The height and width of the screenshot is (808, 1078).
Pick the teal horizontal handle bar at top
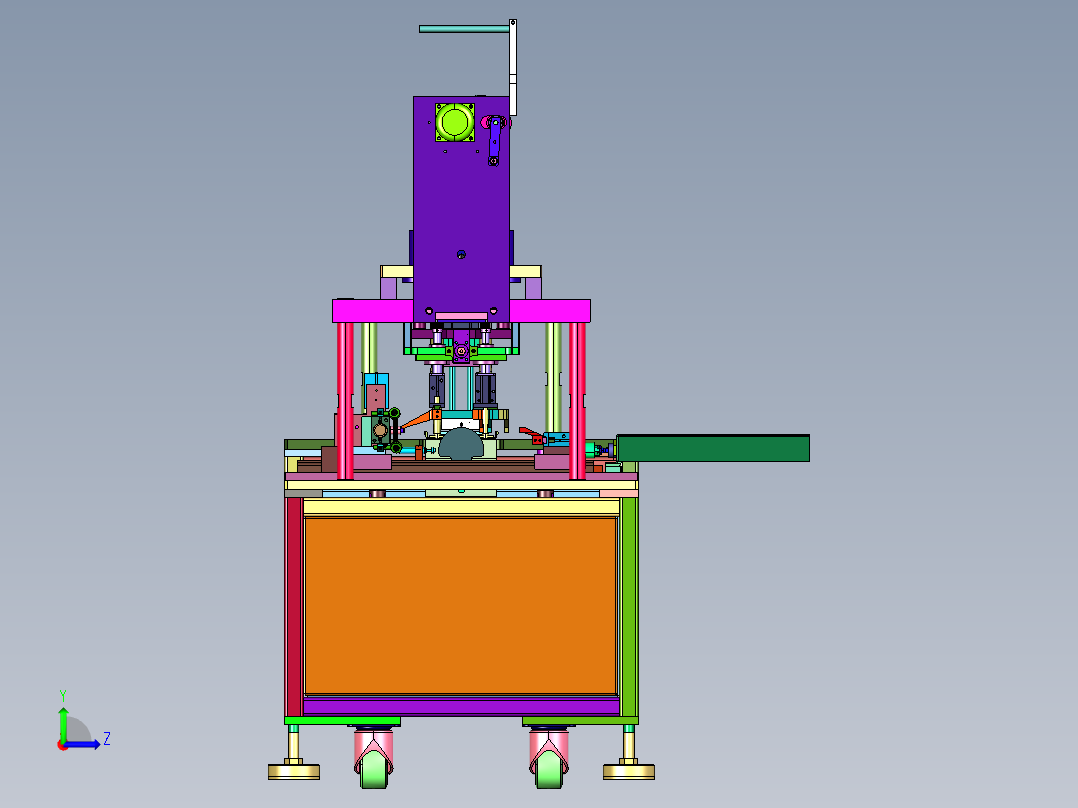point(463,29)
